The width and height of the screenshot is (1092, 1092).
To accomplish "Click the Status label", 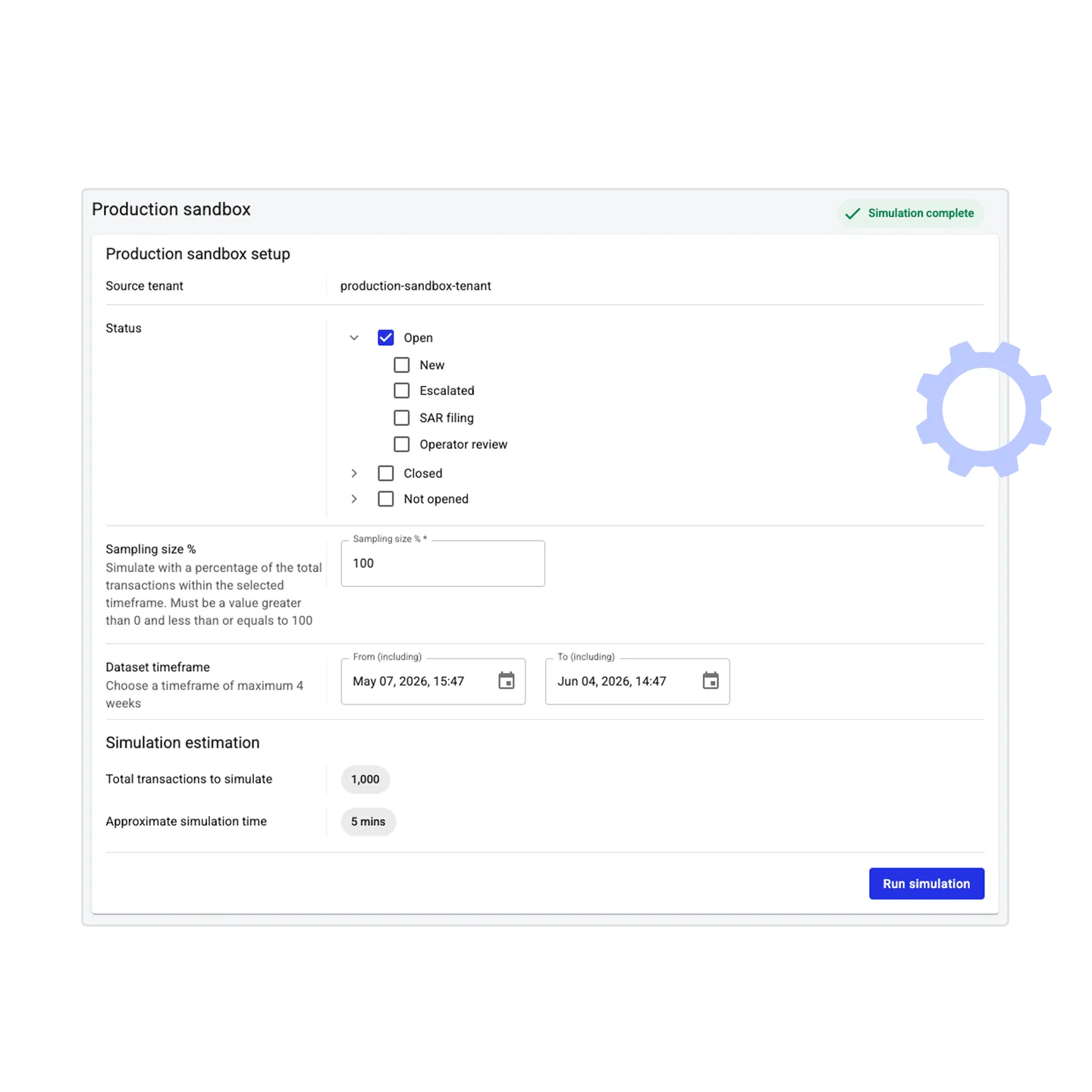I will (x=124, y=329).
